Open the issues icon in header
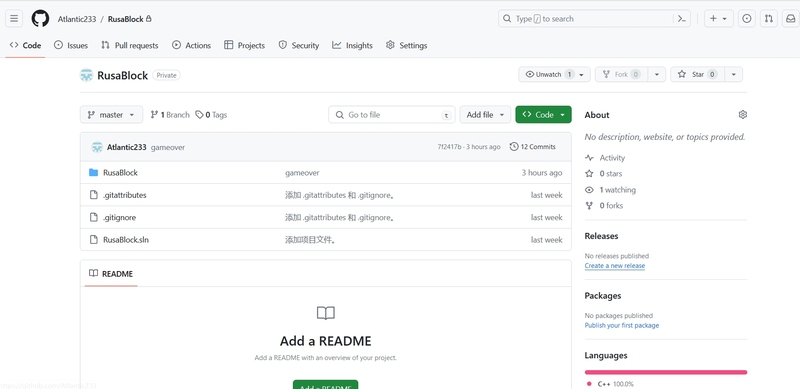The image size is (800, 389). coord(746,19)
